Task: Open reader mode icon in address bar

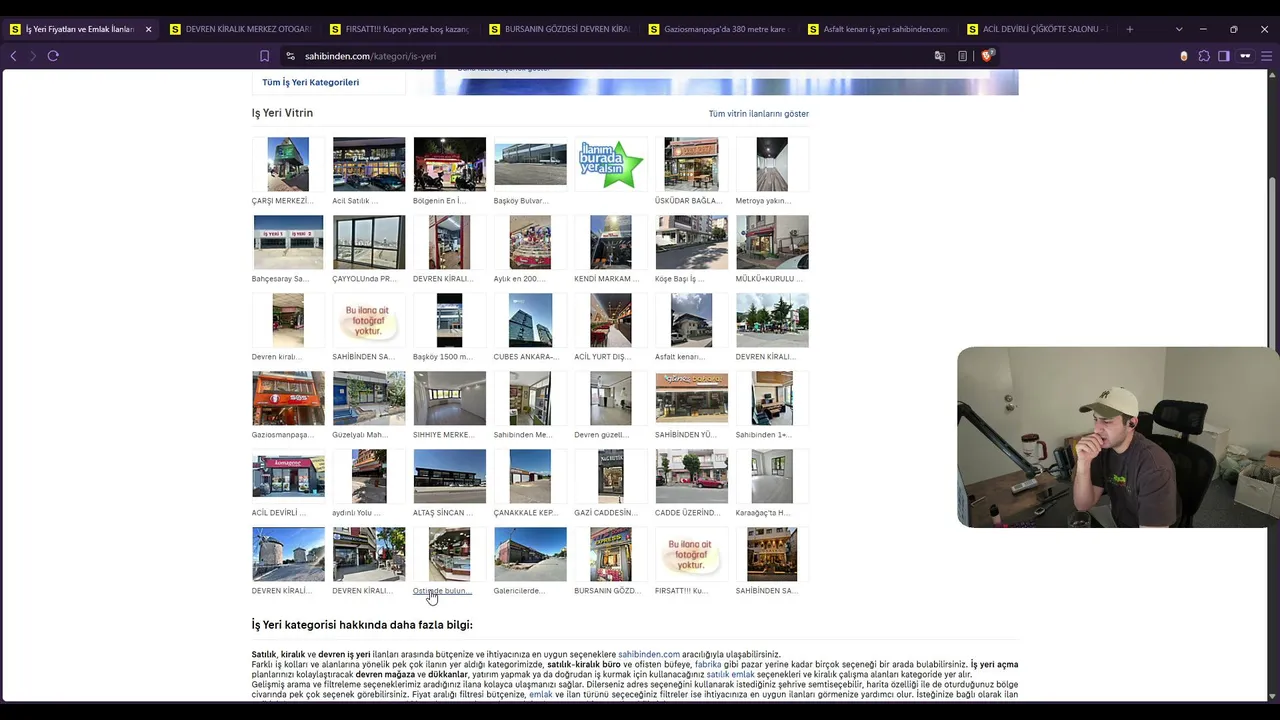Action: tap(962, 56)
